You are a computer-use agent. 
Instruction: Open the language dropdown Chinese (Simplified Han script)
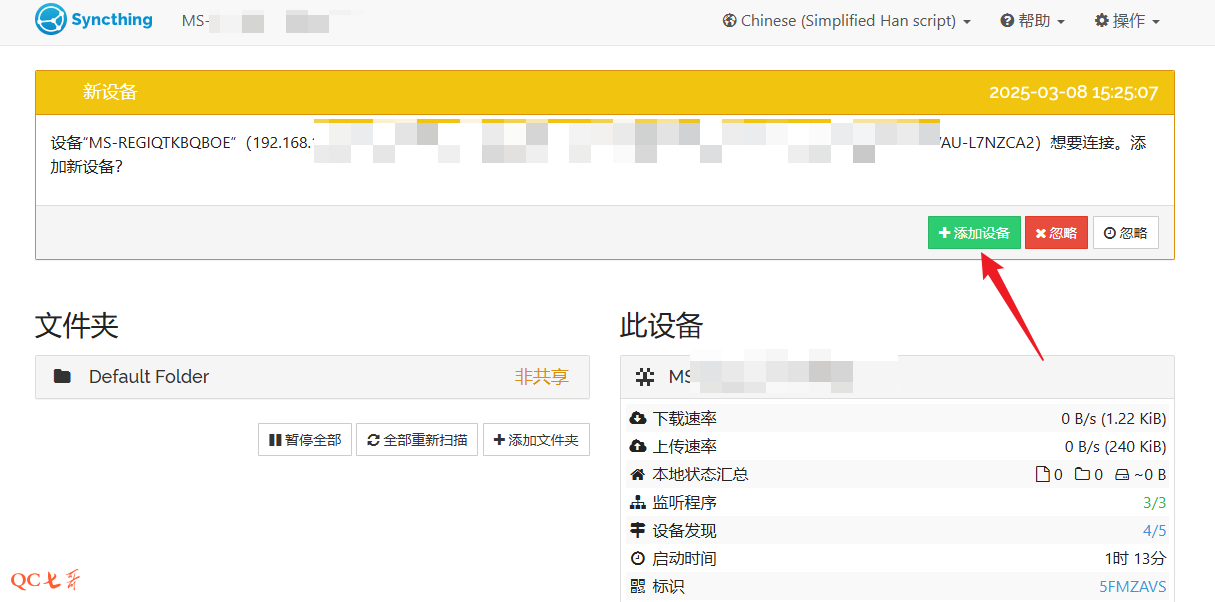[846, 21]
